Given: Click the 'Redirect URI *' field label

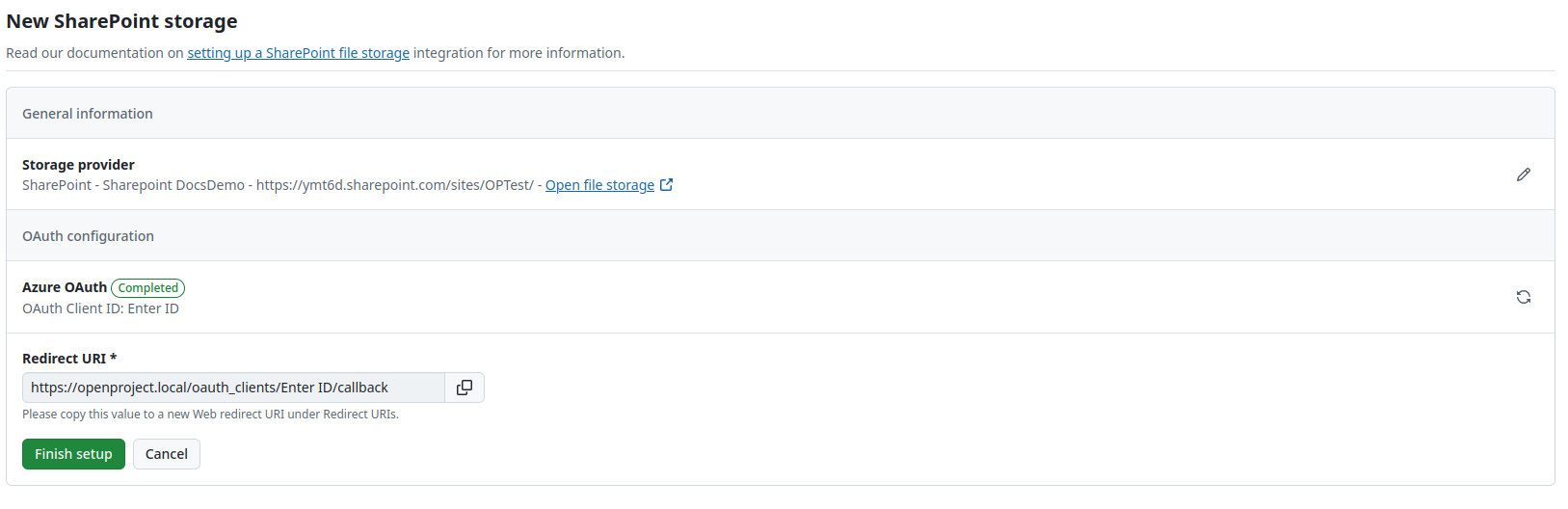Looking at the screenshot, I should pyautogui.click(x=69, y=359).
